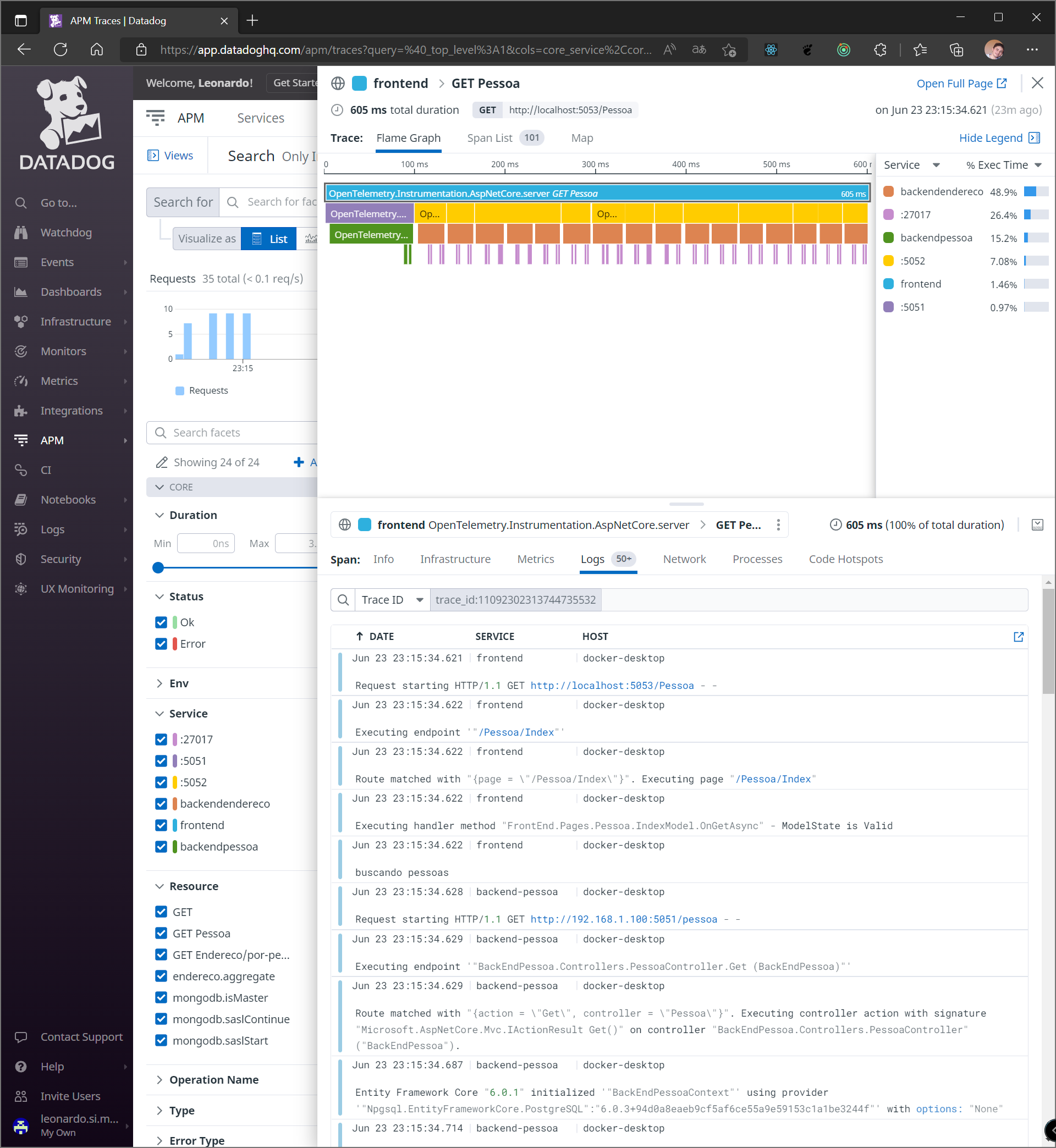Open the Dashboards sidebar icon
This screenshot has width=1056, height=1148.
click(21, 292)
